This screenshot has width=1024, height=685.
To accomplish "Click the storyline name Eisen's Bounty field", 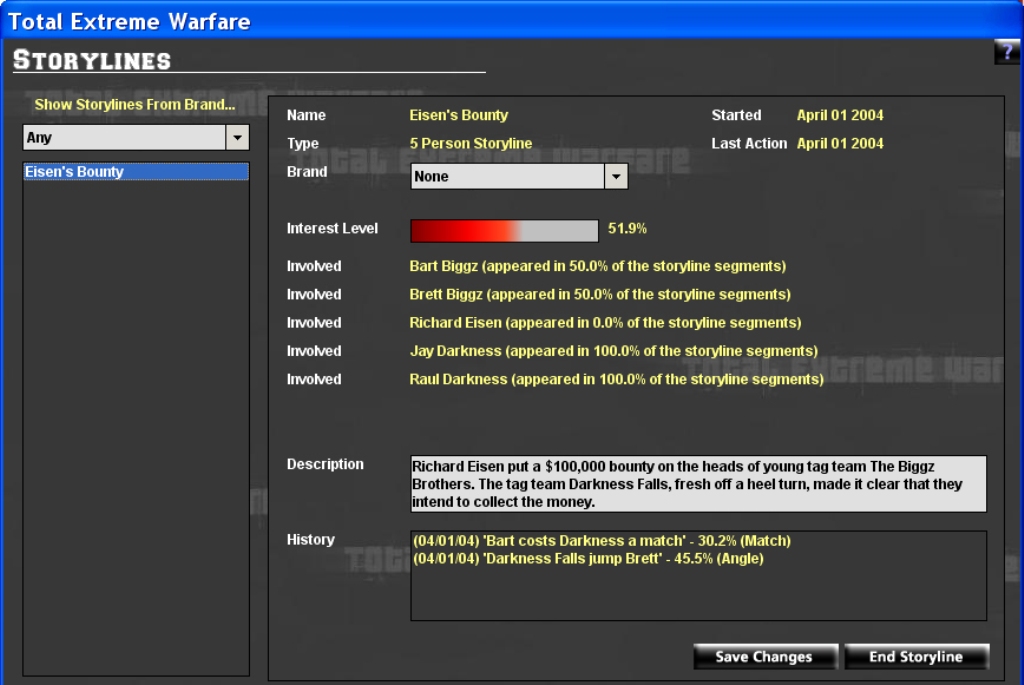I will [x=459, y=116].
